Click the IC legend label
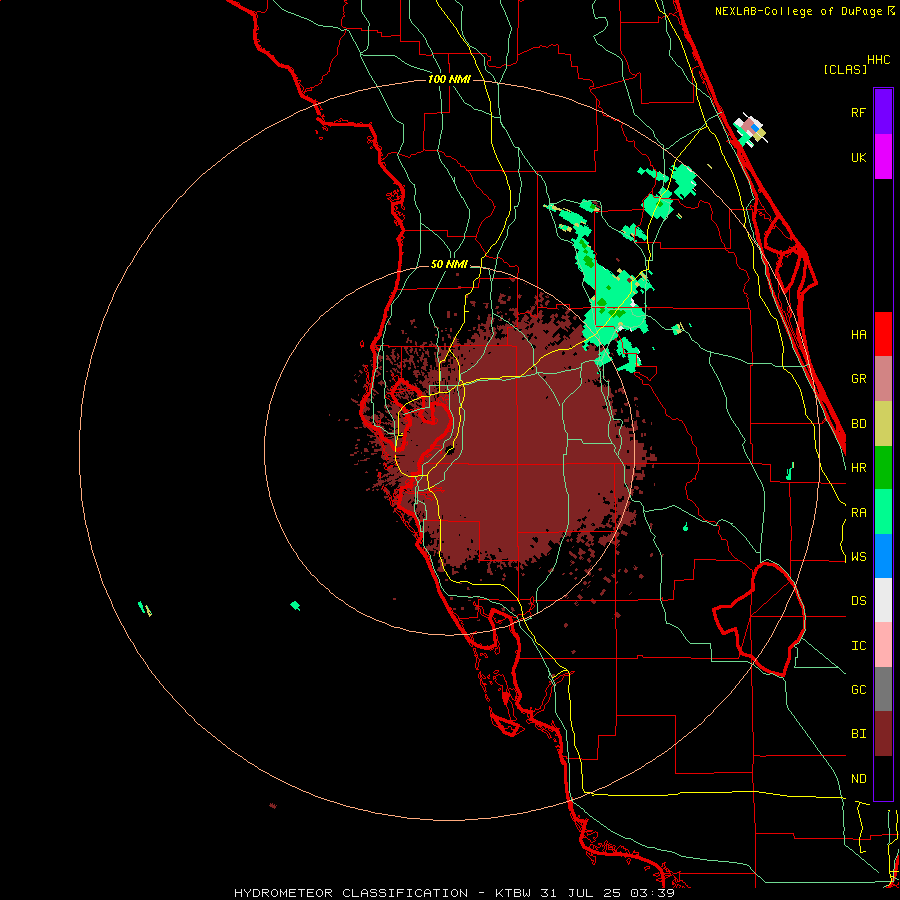The image size is (900, 900). [858, 646]
